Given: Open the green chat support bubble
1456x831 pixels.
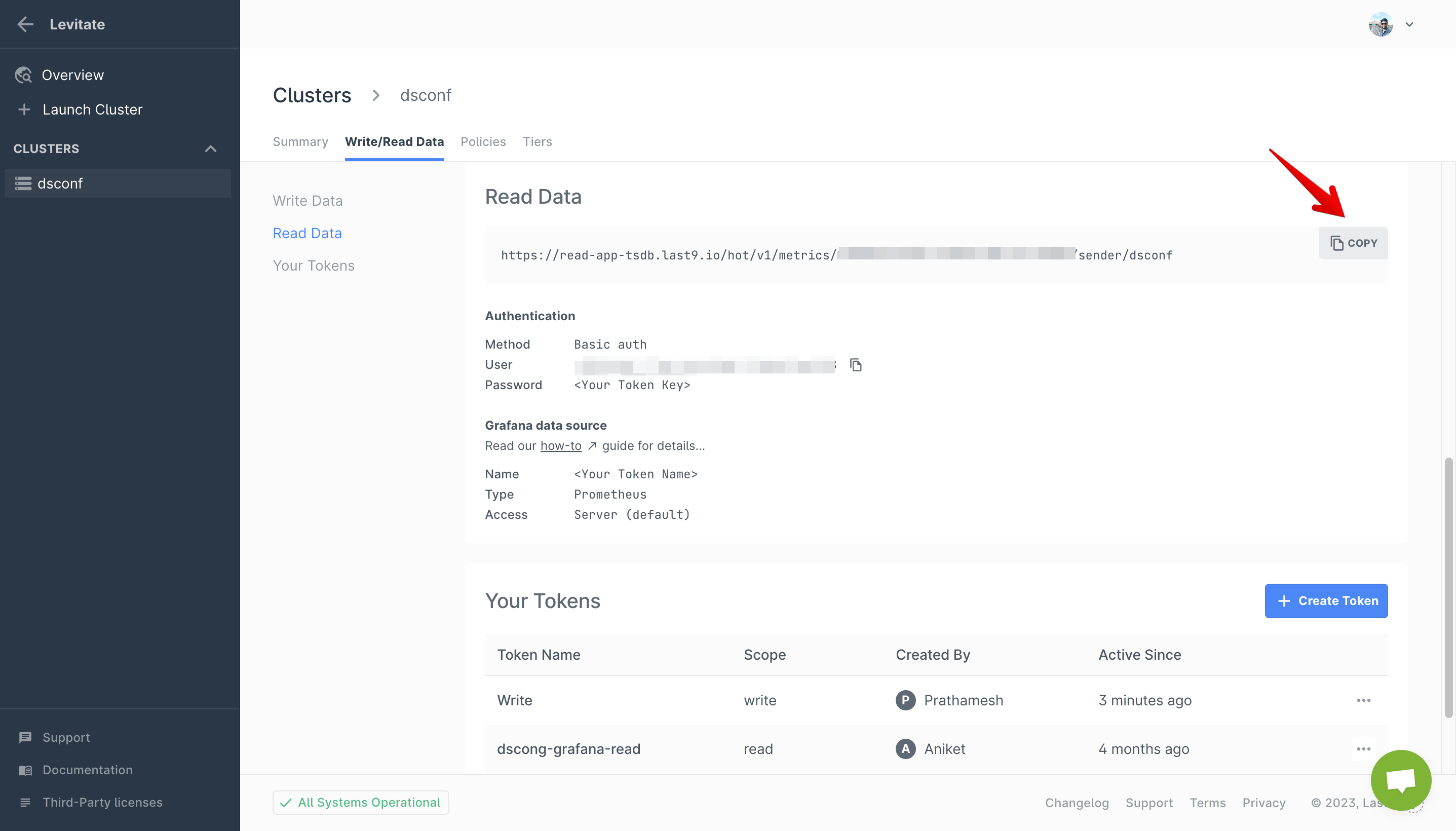Looking at the screenshot, I should point(1401,780).
